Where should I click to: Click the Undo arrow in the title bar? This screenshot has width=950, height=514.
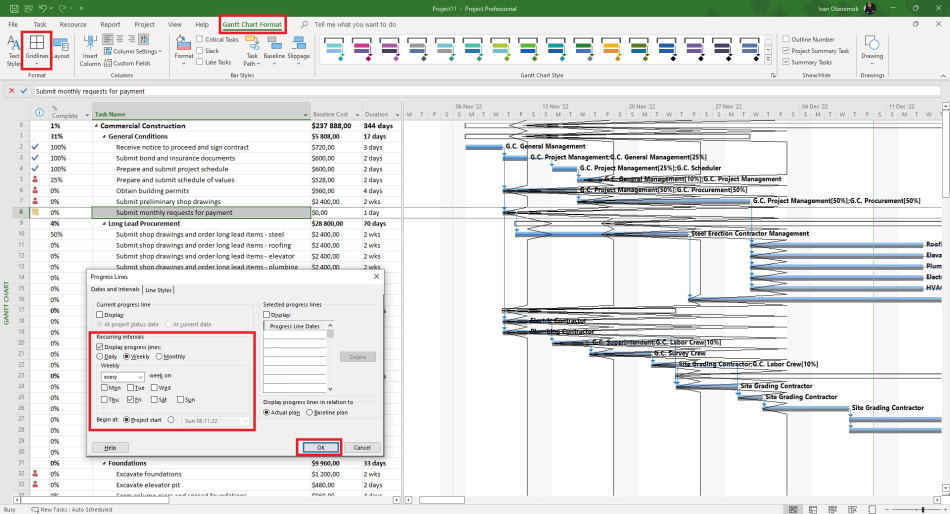(x=42, y=8)
